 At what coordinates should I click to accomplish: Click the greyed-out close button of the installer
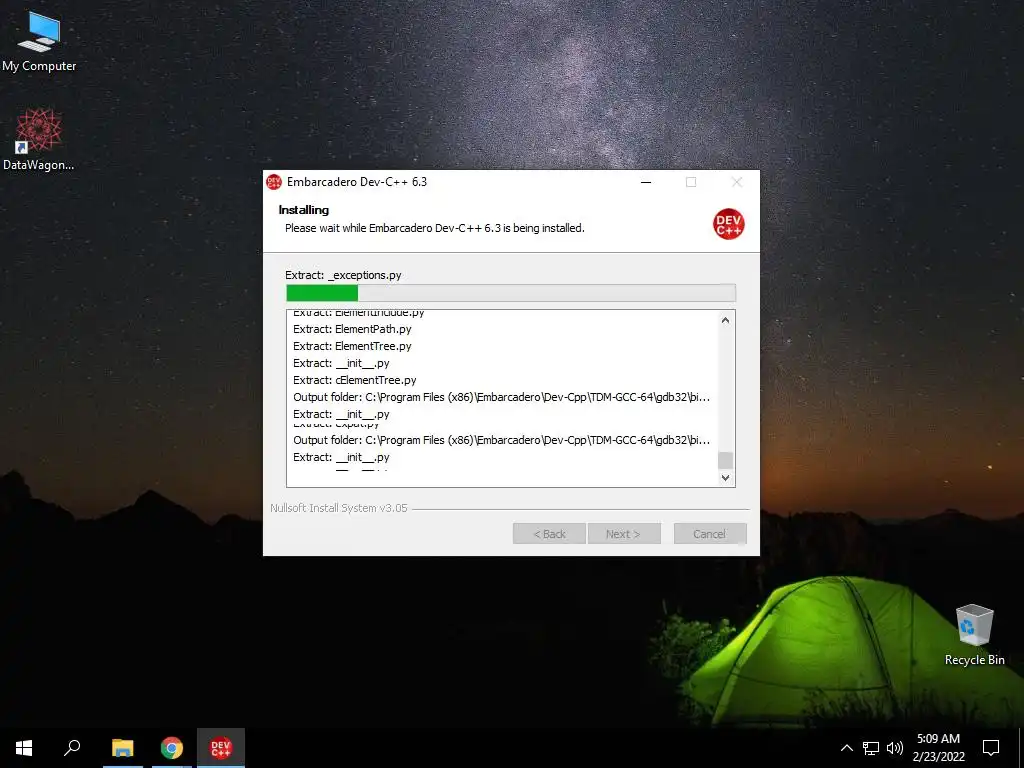[x=737, y=182]
